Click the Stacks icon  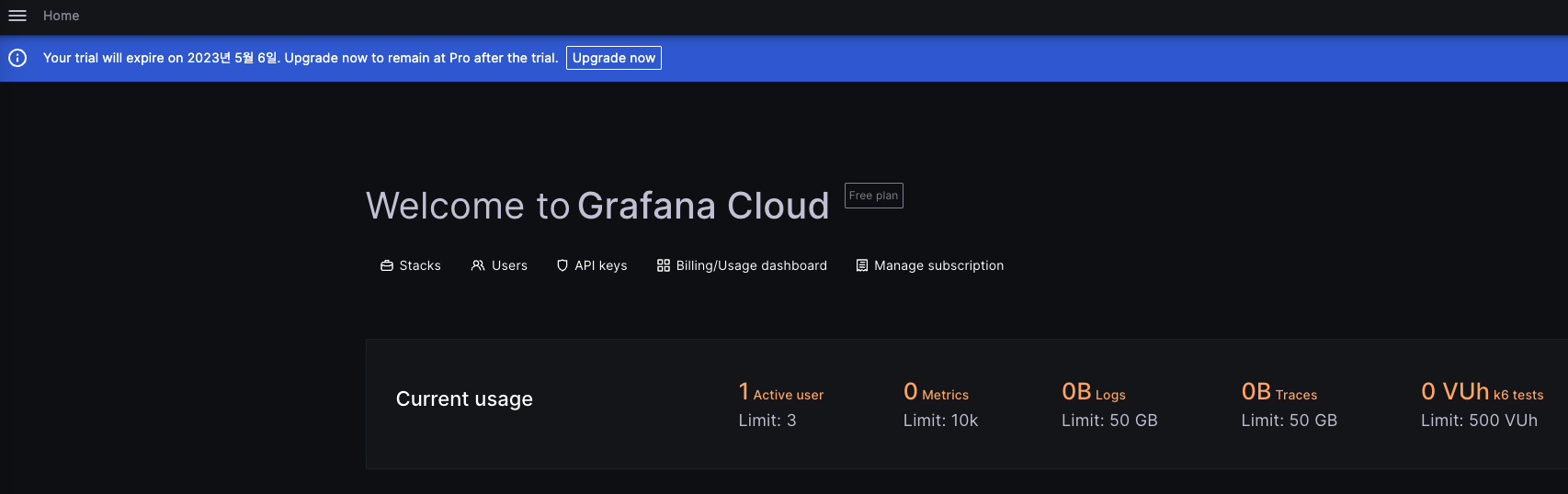tap(387, 265)
